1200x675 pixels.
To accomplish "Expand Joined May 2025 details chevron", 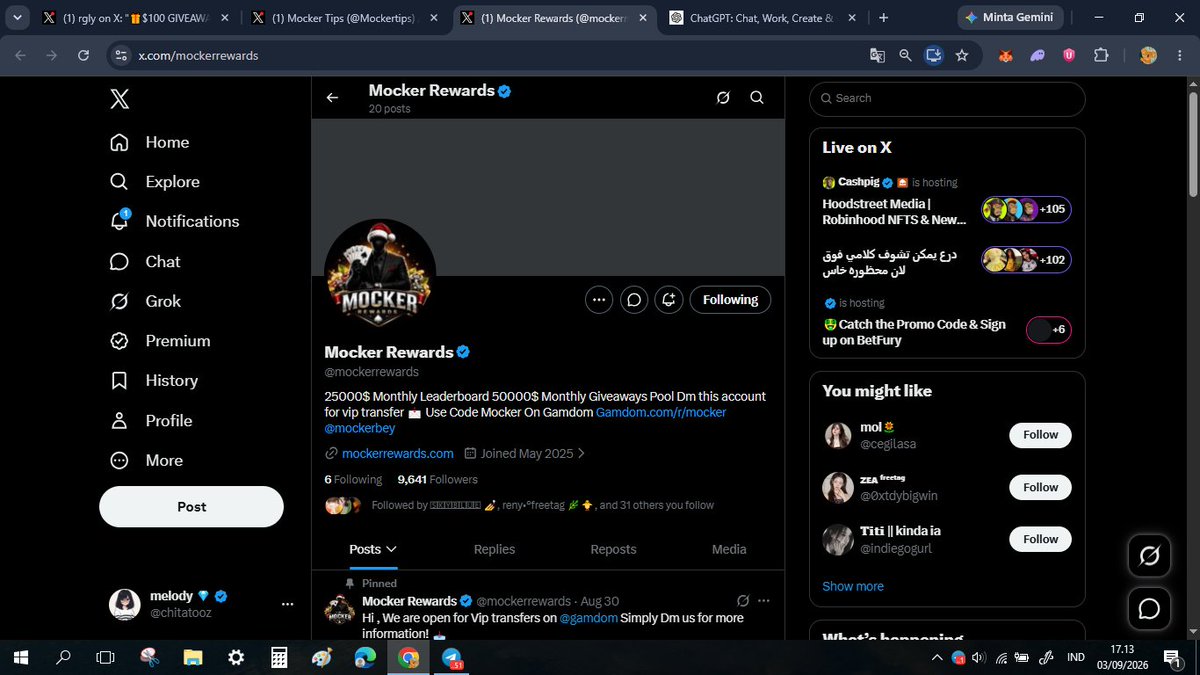I will tap(582, 453).
